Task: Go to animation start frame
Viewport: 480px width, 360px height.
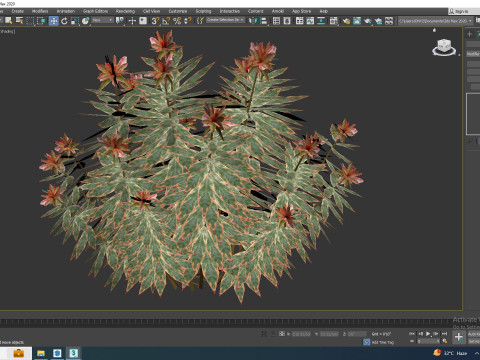Action: point(412,333)
